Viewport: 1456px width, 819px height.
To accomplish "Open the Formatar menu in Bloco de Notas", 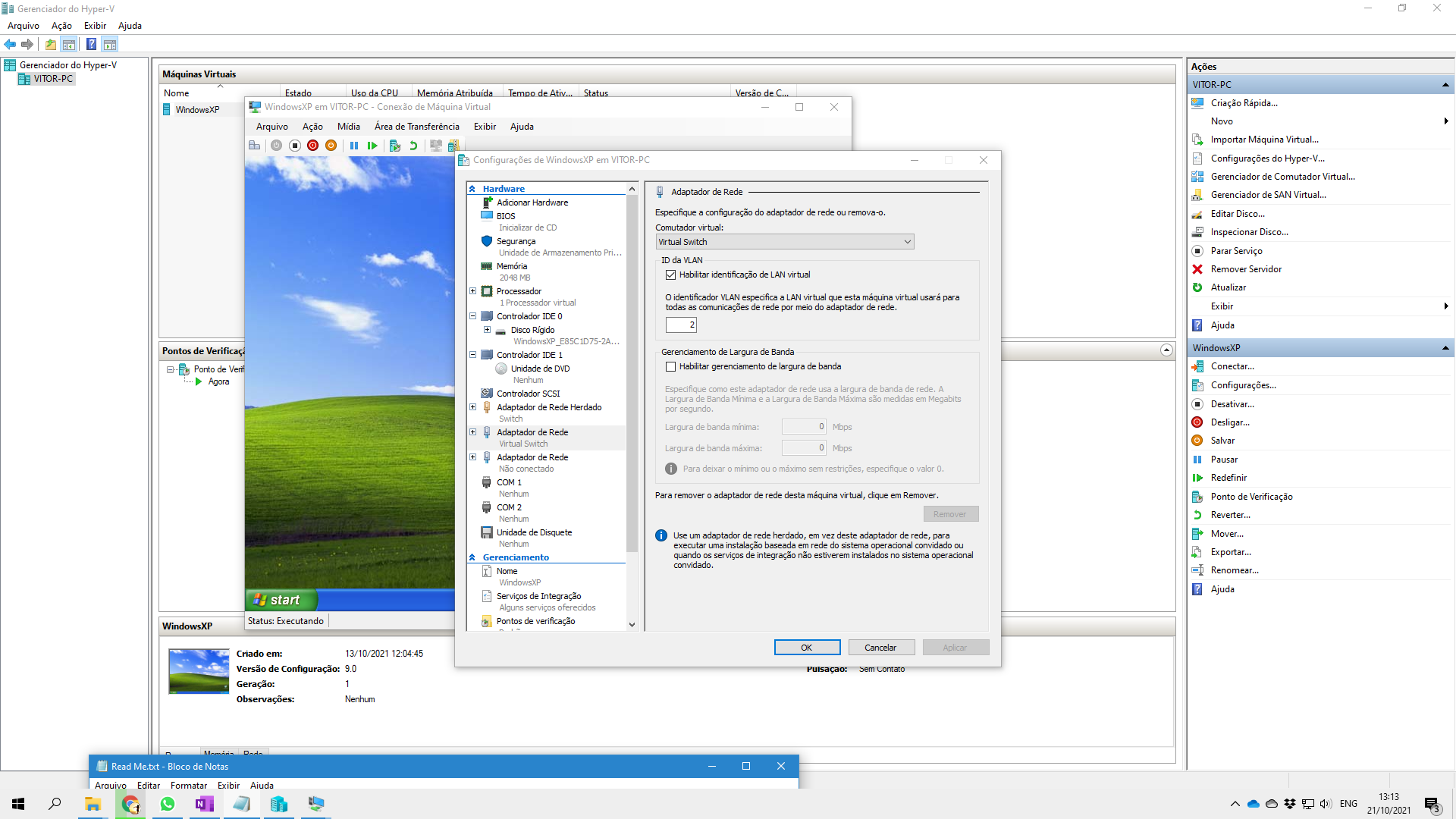I will 188,785.
